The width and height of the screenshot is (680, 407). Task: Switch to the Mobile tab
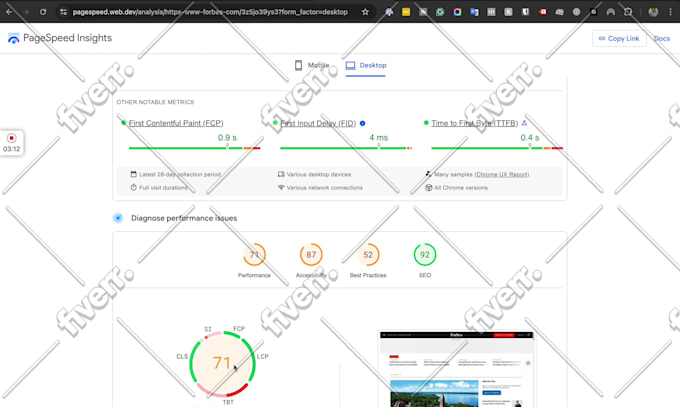312,65
